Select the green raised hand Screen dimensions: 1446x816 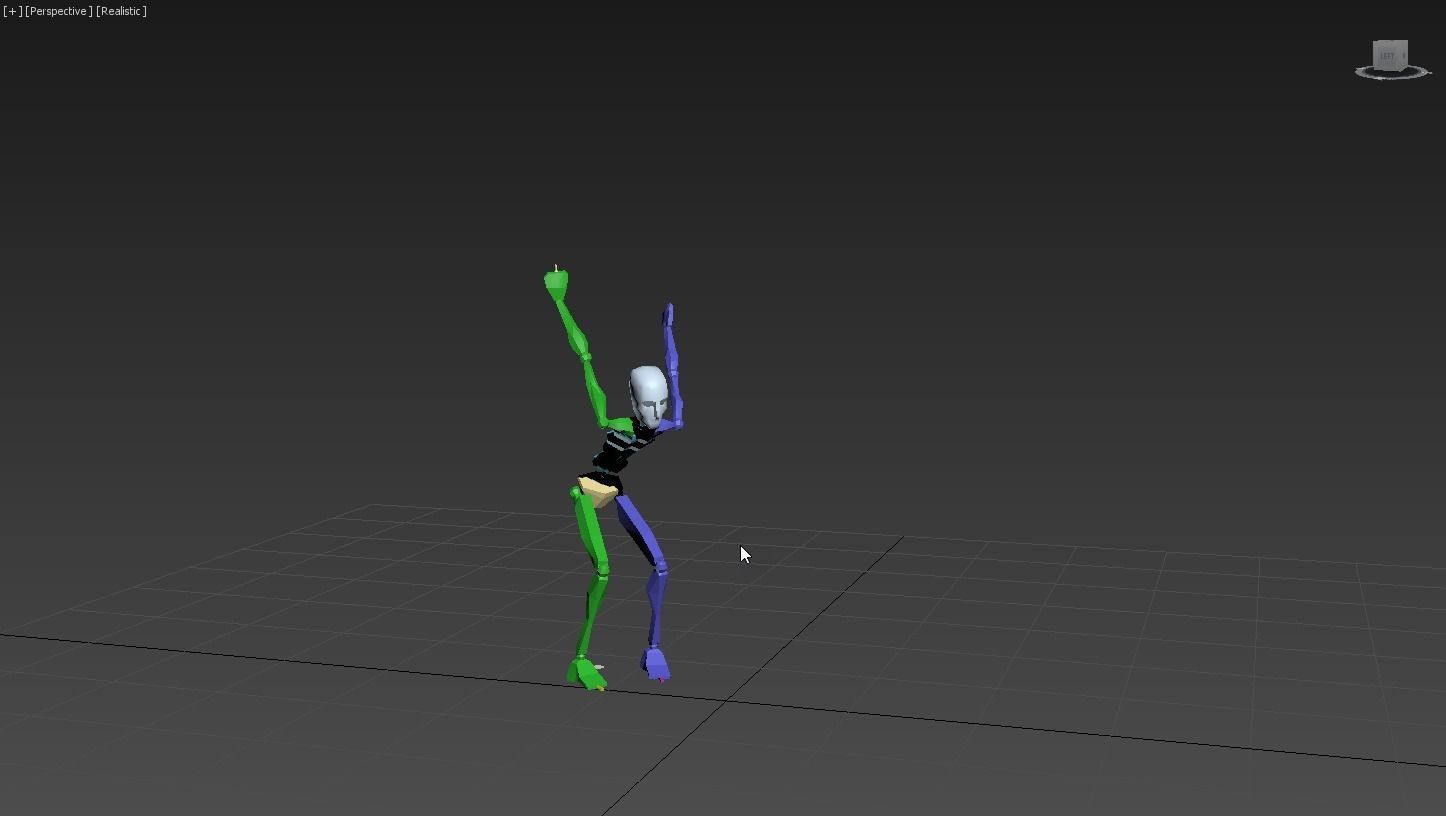click(556, 283)
